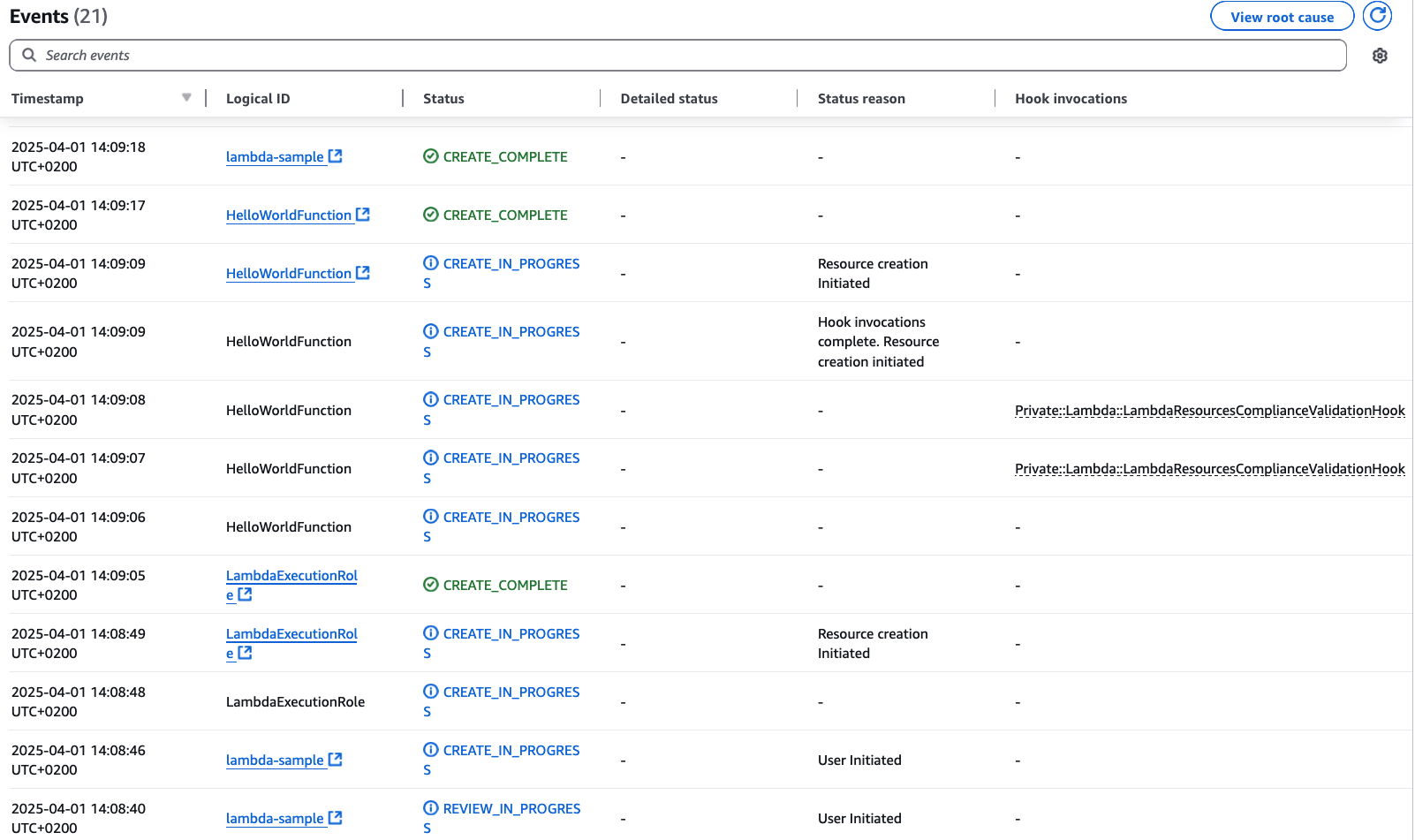Click the search magnifier icon
This screenshot has width=1415, height=840.
click(29, 55)
